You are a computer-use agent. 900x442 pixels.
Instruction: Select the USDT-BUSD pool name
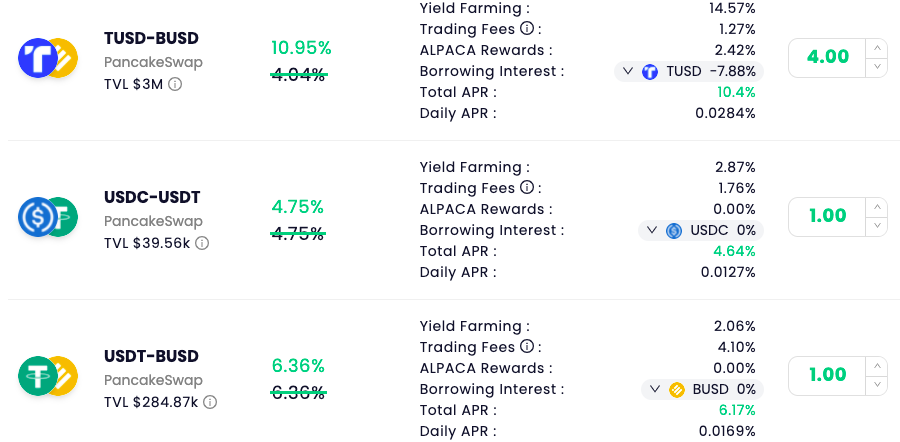[x=152, y=356]
